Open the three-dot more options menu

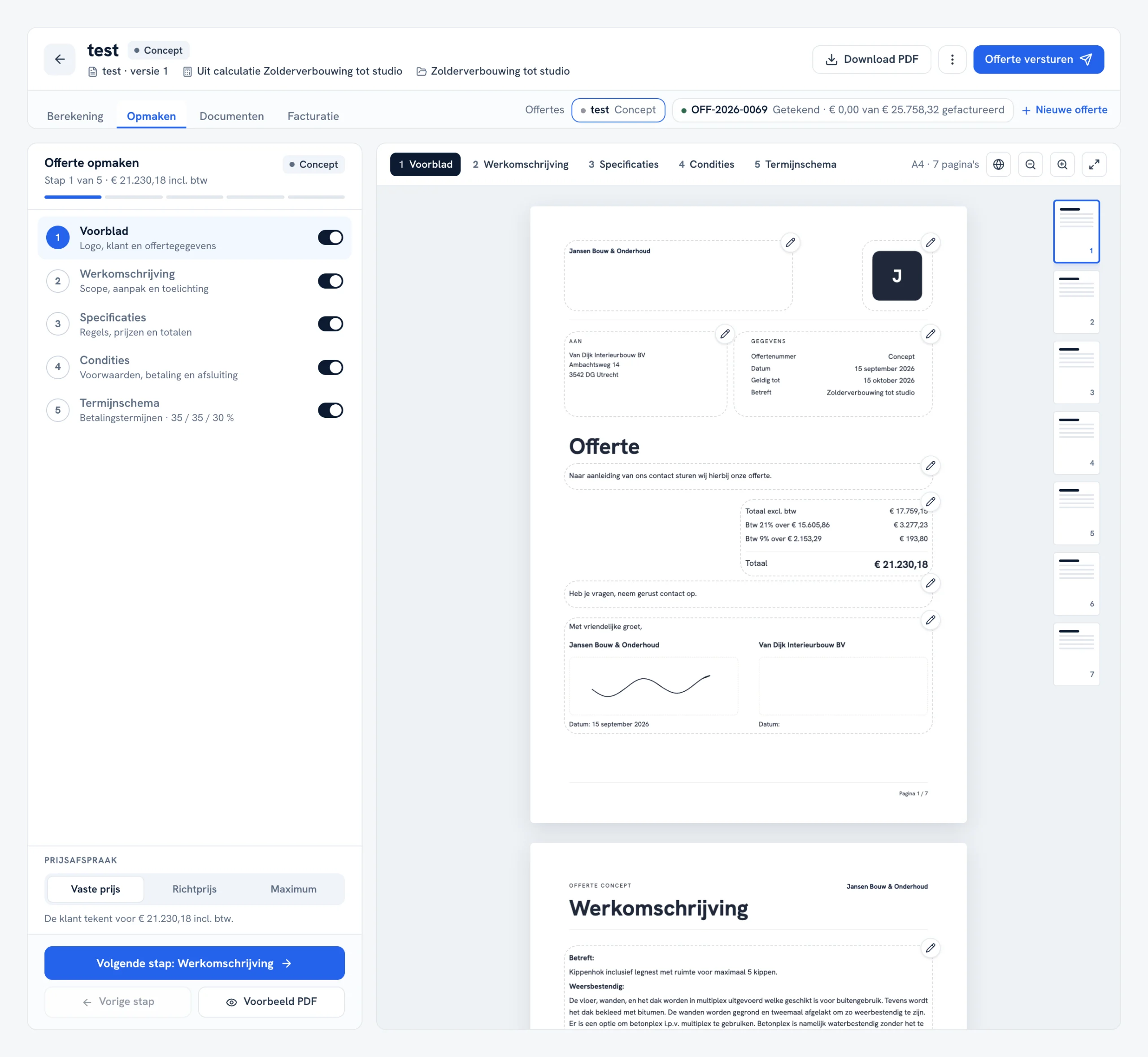(952, 60)
